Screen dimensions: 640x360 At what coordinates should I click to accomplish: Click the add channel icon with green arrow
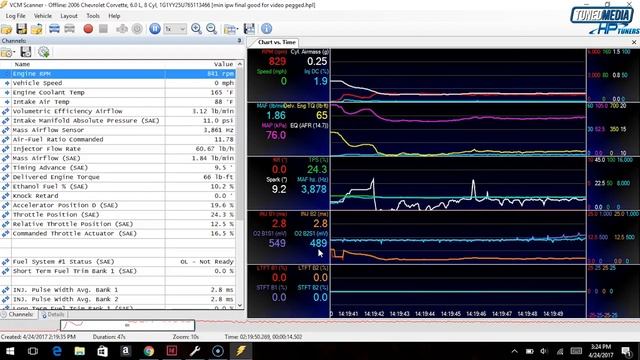pos(44,52)
